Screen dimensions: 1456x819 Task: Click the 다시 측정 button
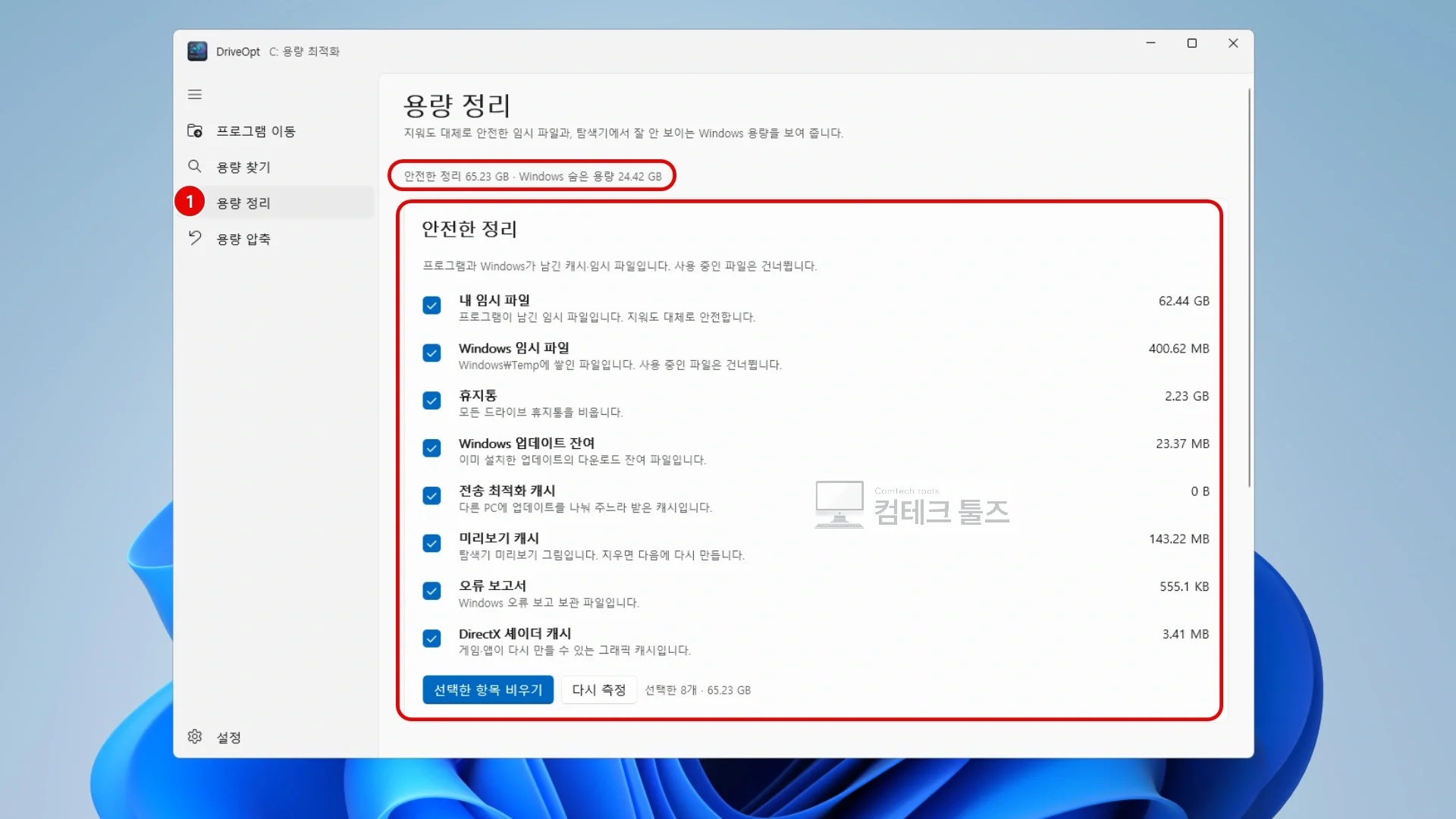599,690
